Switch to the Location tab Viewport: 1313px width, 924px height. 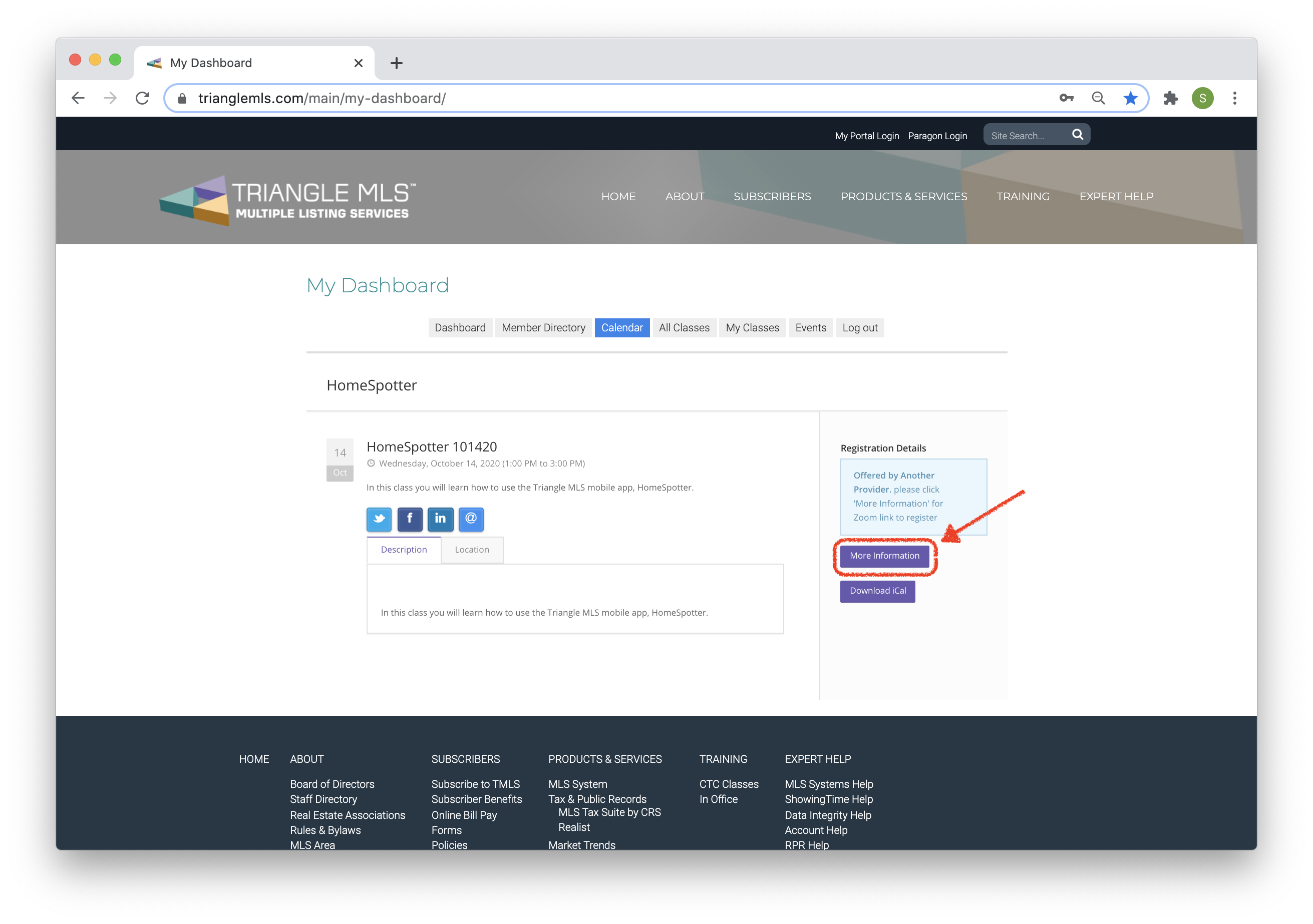pos(472,550)
